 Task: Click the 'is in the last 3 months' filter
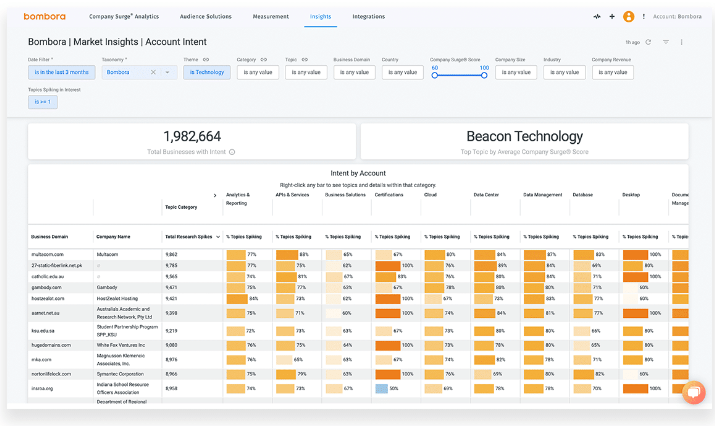pos(62,72)
